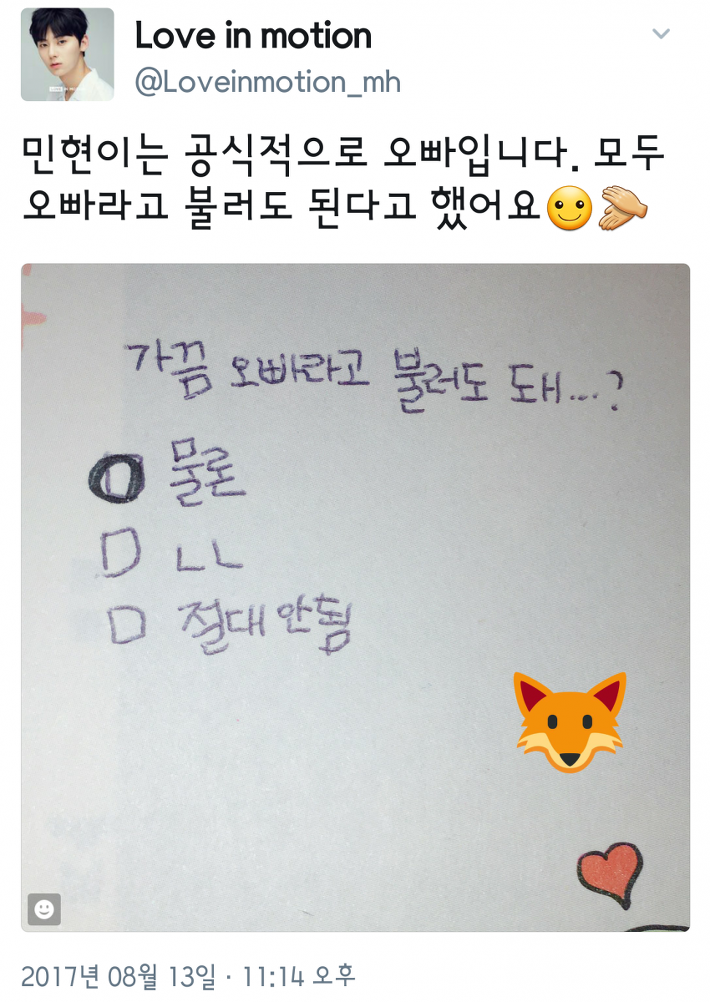Tap the fox emoji sticker on photo
The height and width of the screenshot is (1002, 710).
(569, 721)
